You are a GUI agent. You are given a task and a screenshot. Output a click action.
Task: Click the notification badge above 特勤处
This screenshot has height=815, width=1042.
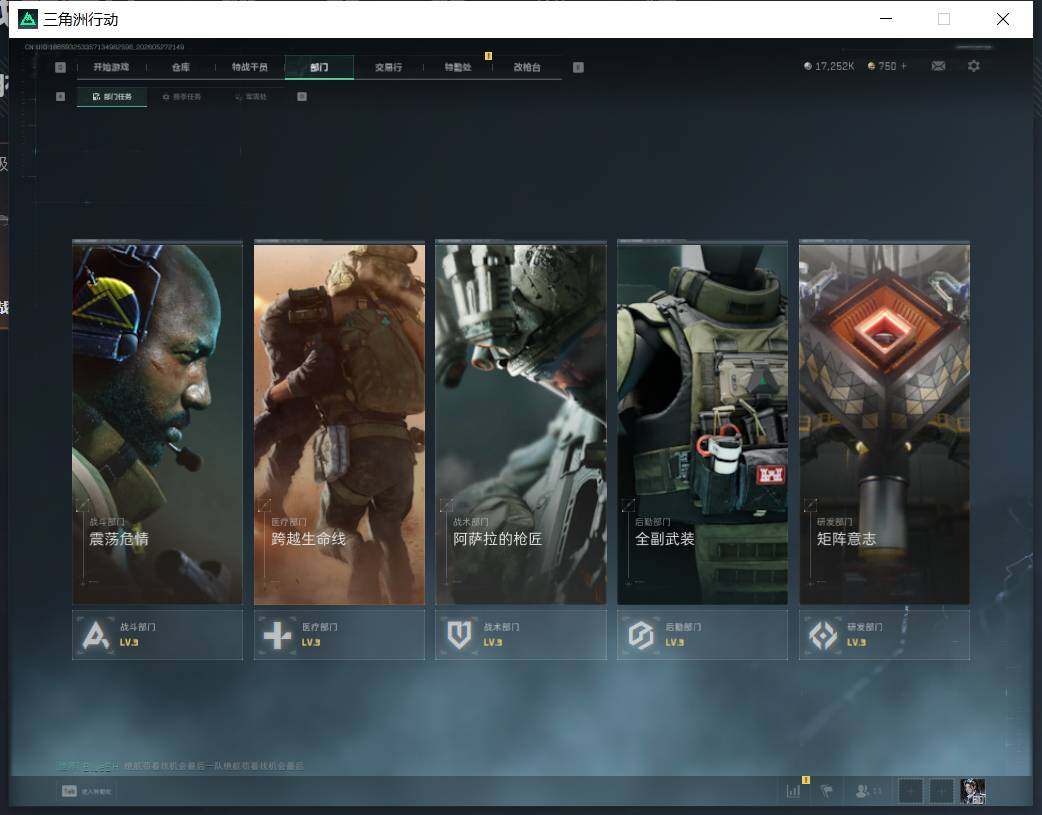click(x=488, y=56)
